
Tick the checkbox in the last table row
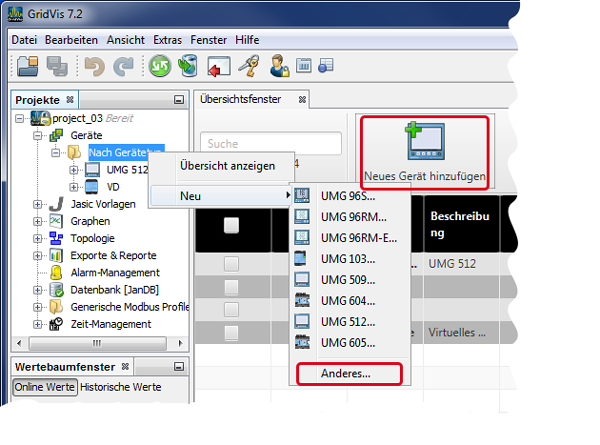pos(231,332)
